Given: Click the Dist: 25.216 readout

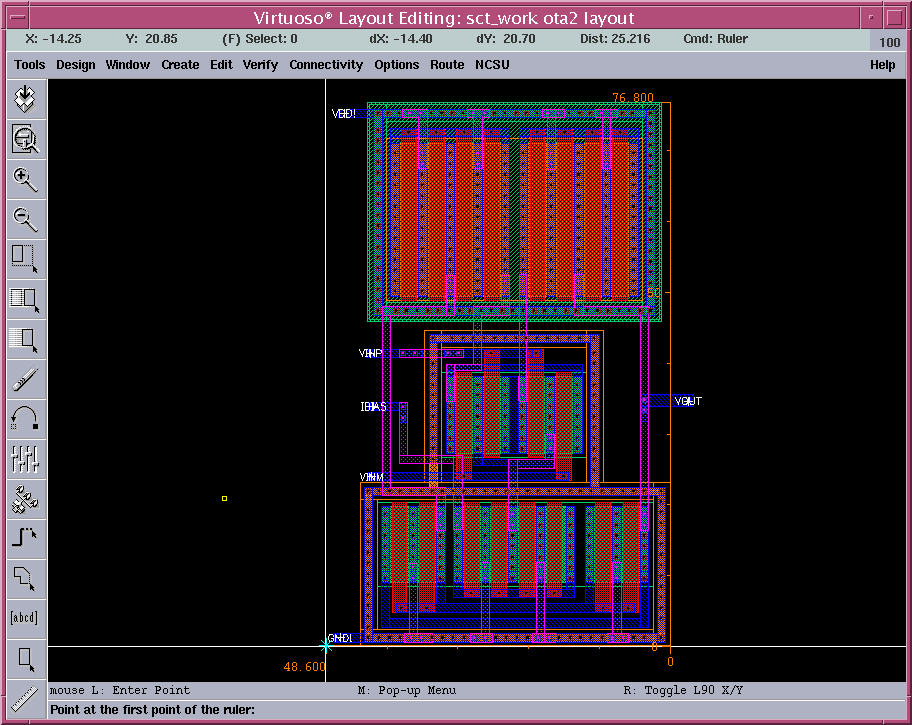Looking at the screenshot, I should (x=615, y=39).
